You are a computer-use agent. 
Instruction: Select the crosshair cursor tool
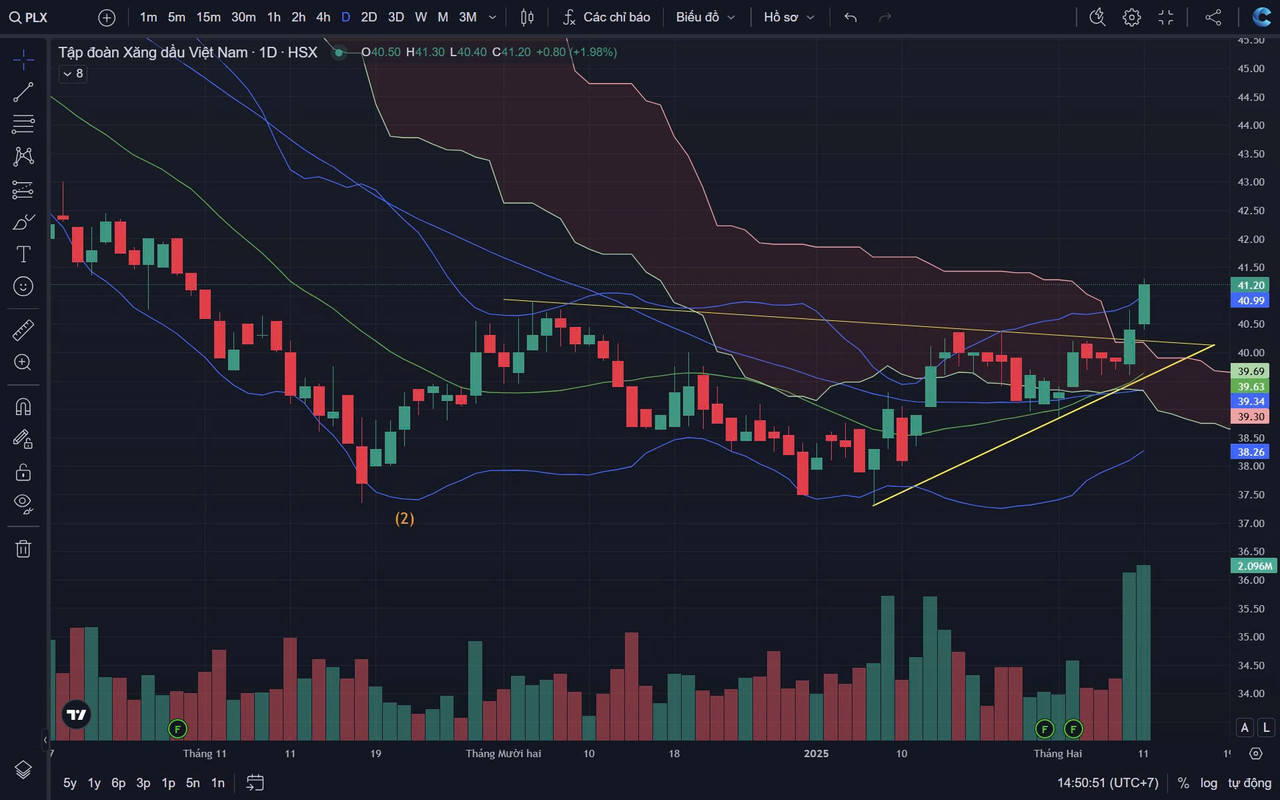click(23, 59)
